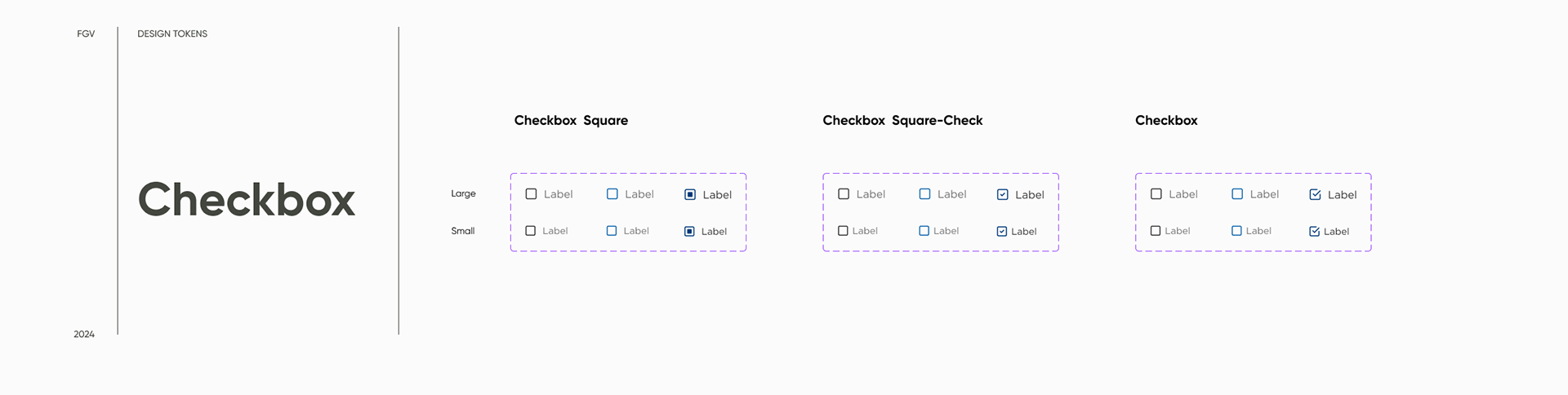Viewport: 1568px width, 395px height.
Task: Click the big Checkbox page title
Action: (x=247, y=200)
